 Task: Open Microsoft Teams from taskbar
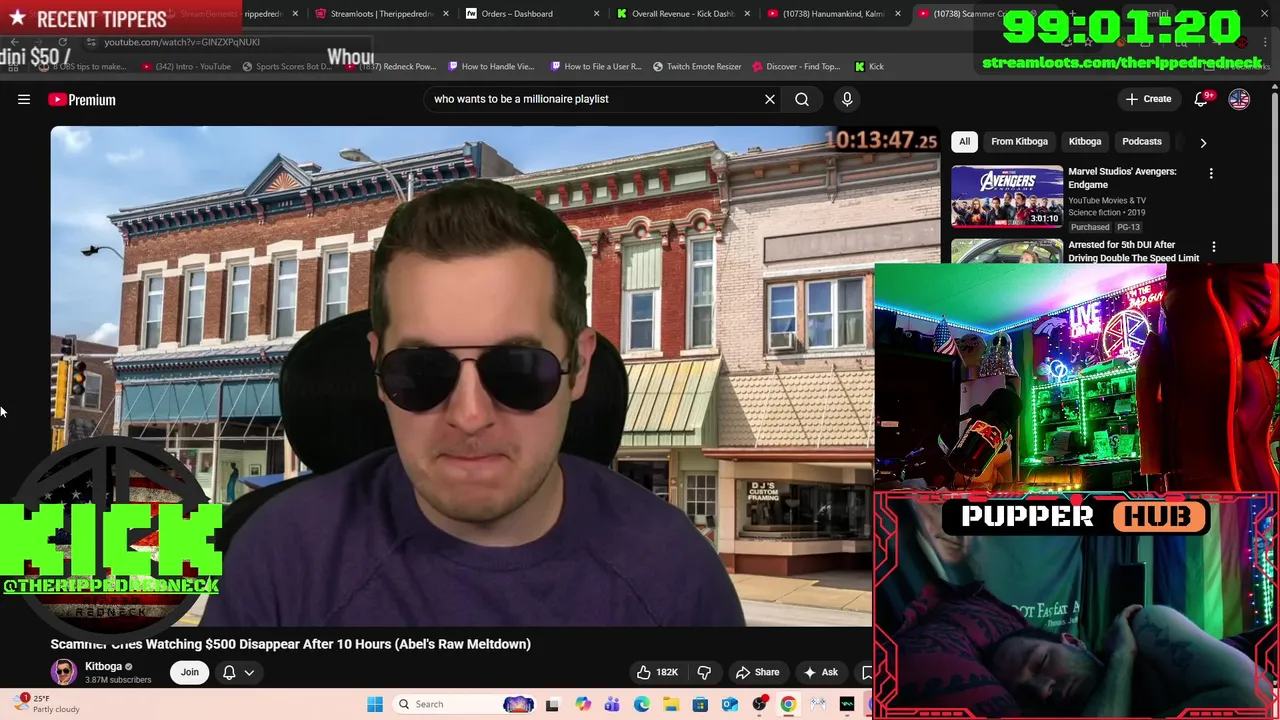pyautogui.click(x=612, y=704)
